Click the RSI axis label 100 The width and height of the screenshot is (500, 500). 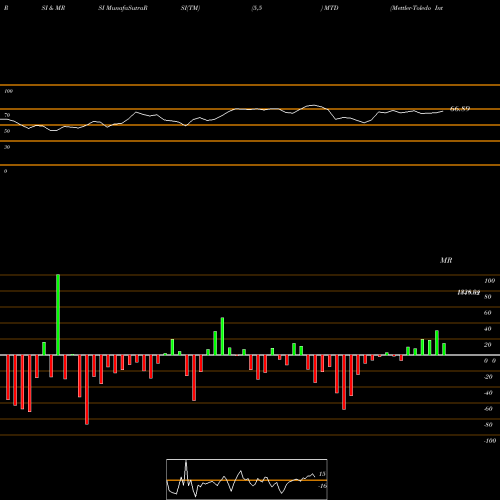(8, 91)
